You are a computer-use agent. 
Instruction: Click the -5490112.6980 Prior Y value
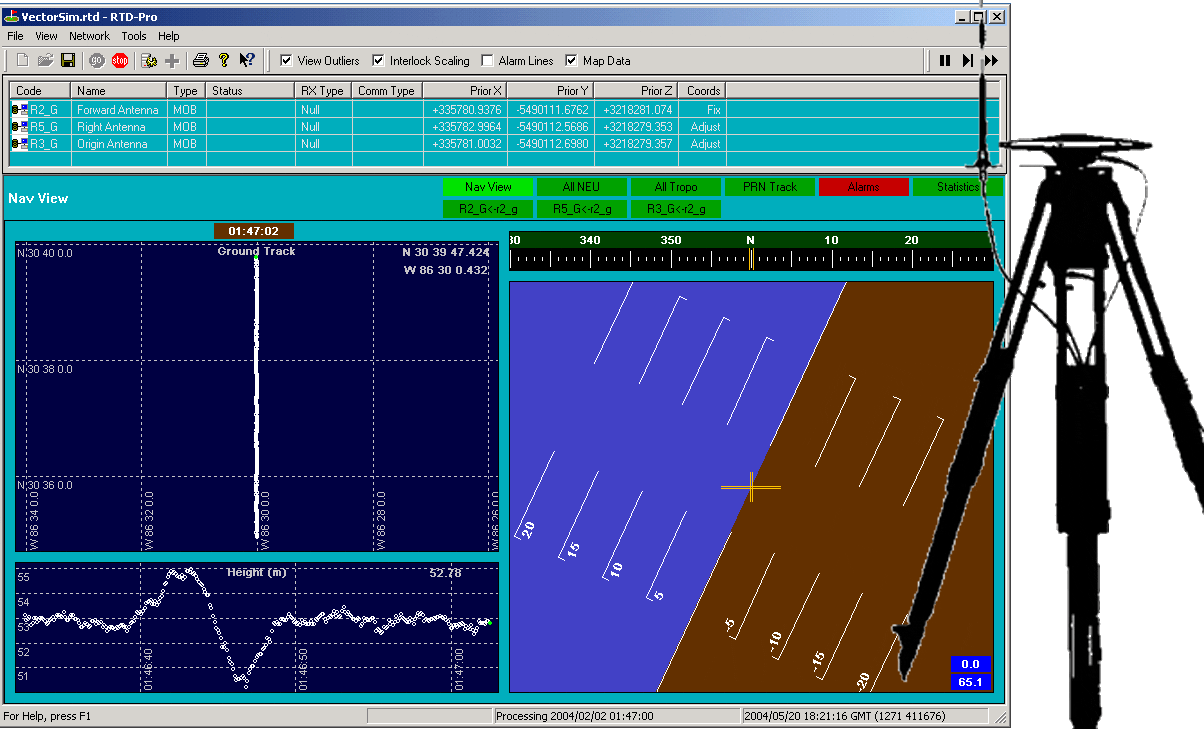551,144
